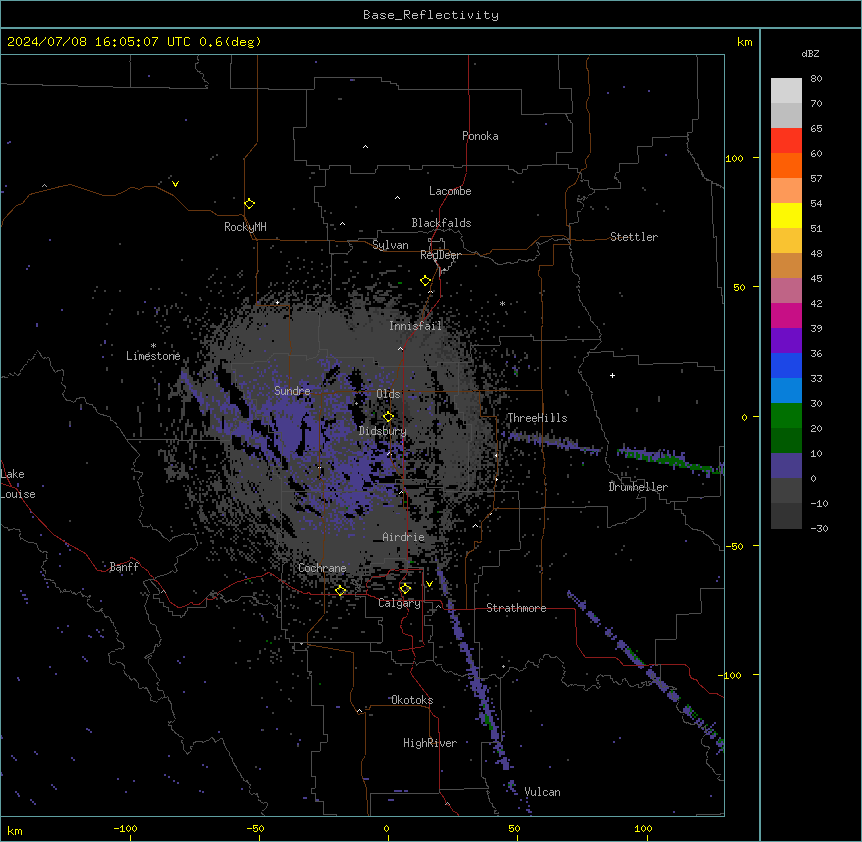
Task: Click the HighRiver city label
Action: [430, 743]
